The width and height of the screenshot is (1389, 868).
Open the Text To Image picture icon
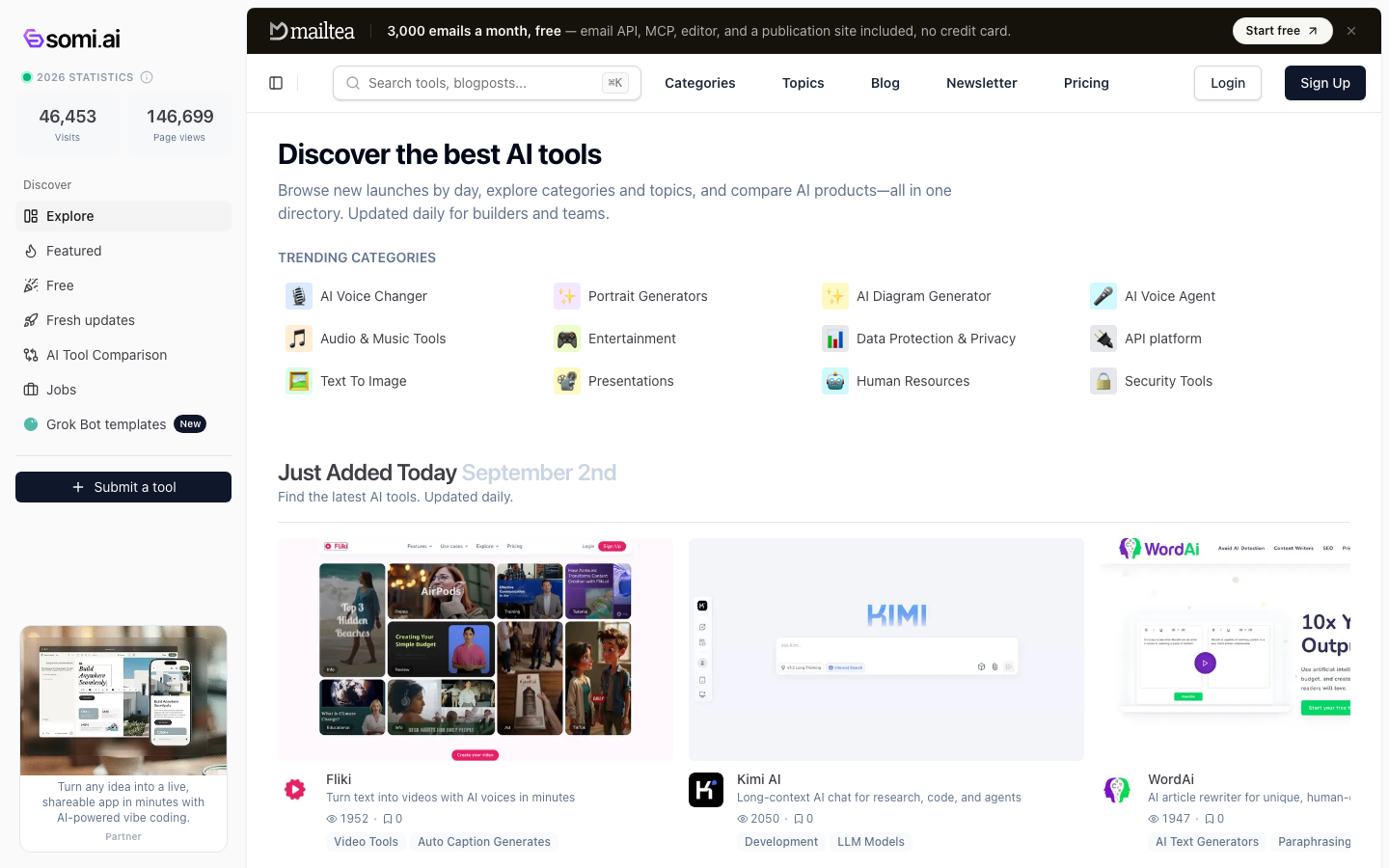(x=299, y=381)
